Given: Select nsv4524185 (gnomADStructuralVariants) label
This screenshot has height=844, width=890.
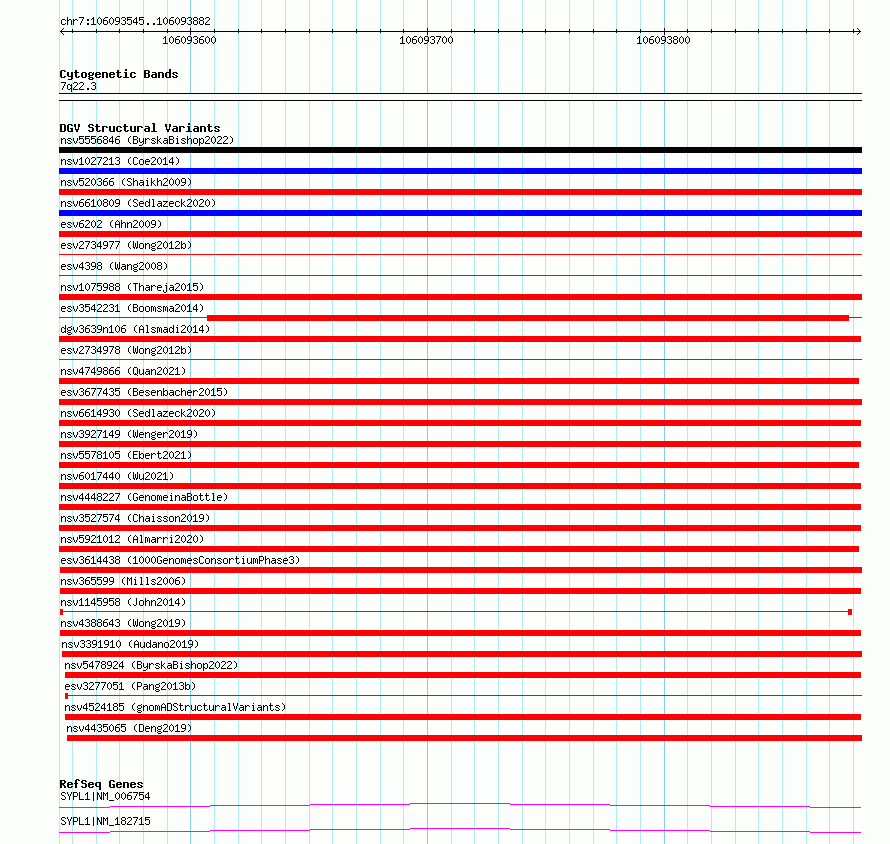Looking at the screenshot, I should click(175, 707).
